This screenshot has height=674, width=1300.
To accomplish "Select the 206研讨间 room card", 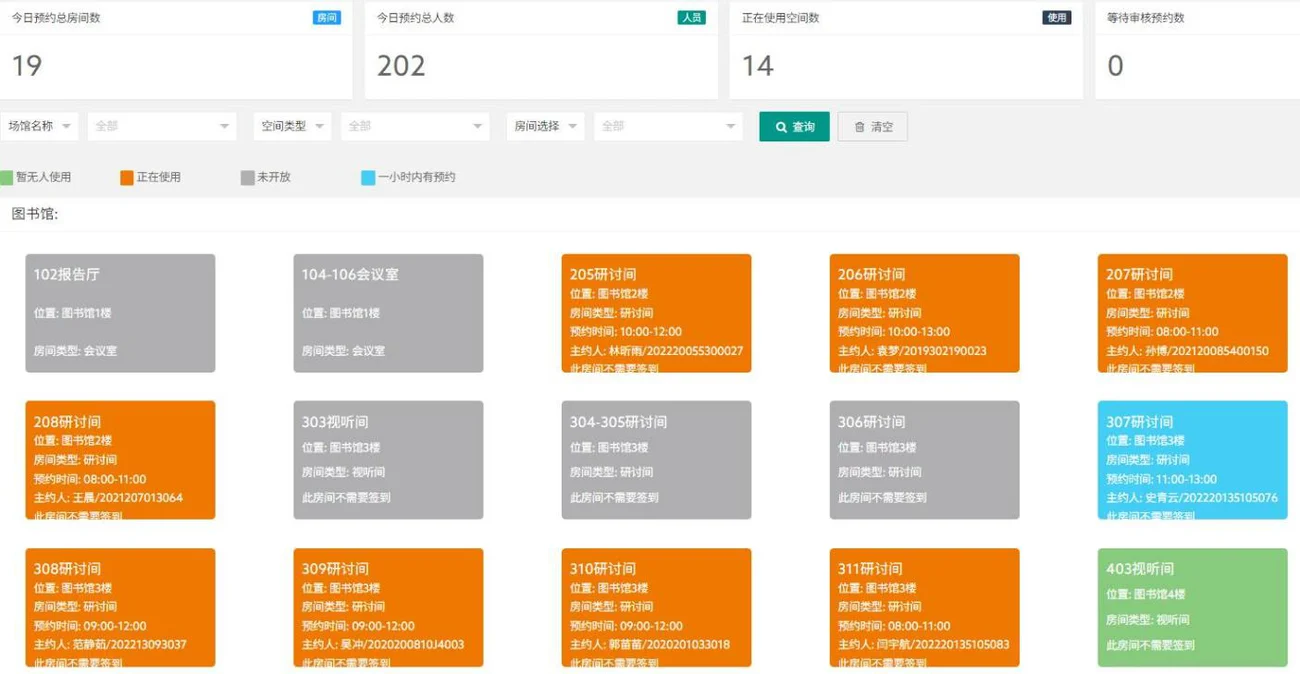I will (924, 313).
